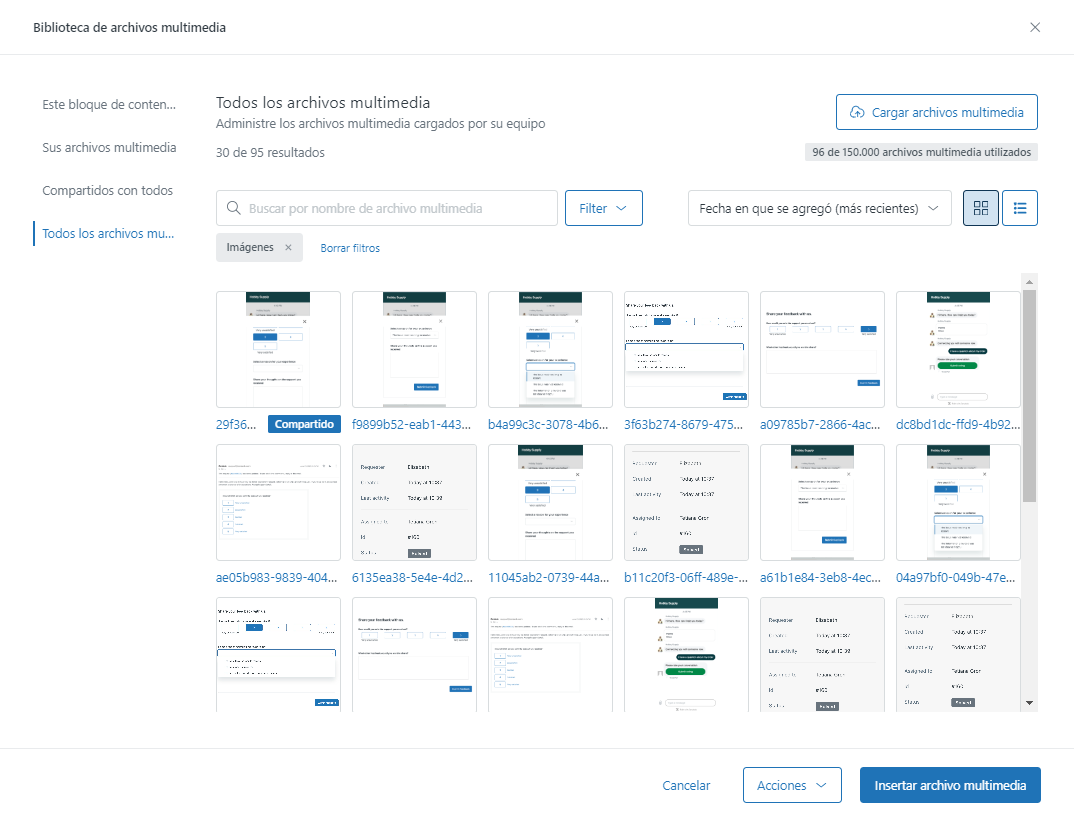The image size is (1074, 818).
Task: Select Todos los archivos multimedia tab
Action: pos(108,234)
